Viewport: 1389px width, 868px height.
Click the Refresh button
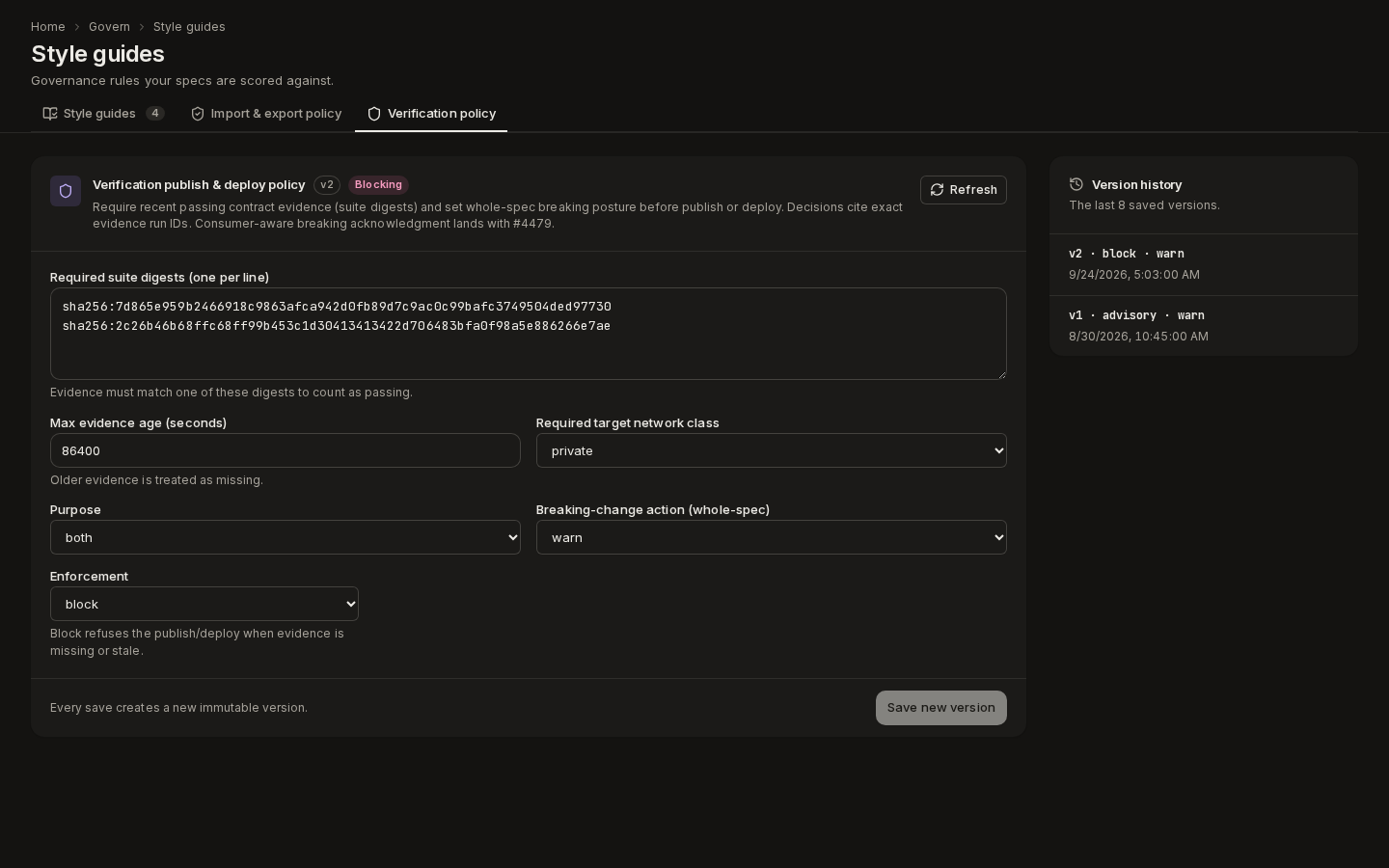(964, 190)
